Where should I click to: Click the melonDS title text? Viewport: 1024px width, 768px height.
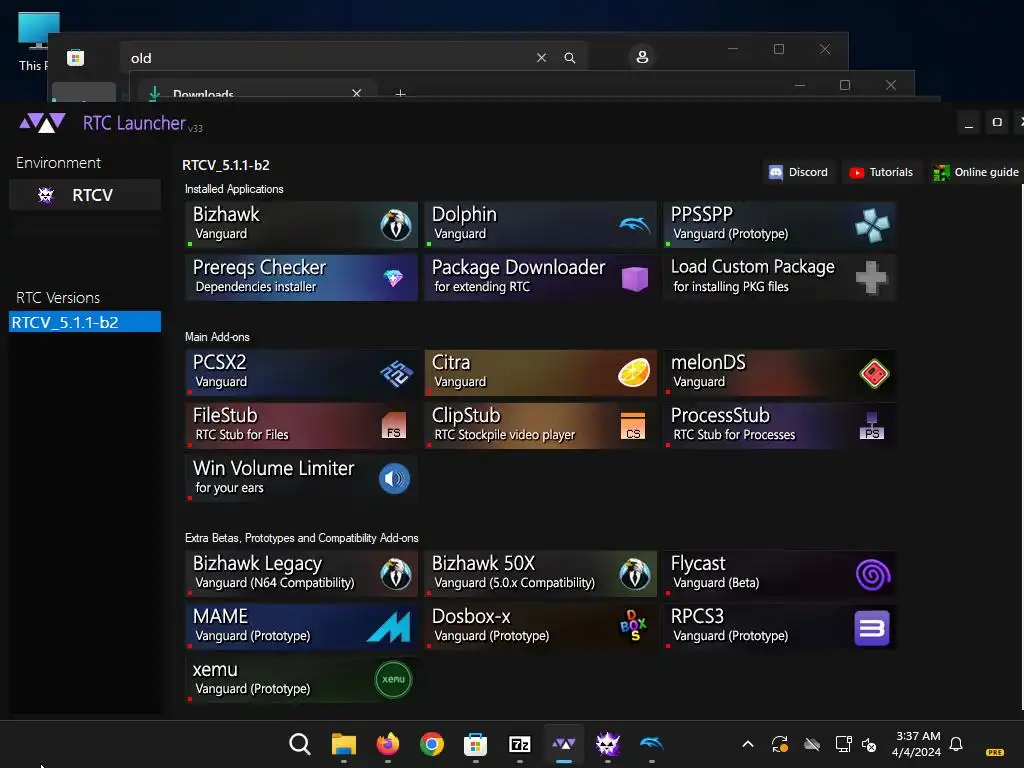(708, 362)
